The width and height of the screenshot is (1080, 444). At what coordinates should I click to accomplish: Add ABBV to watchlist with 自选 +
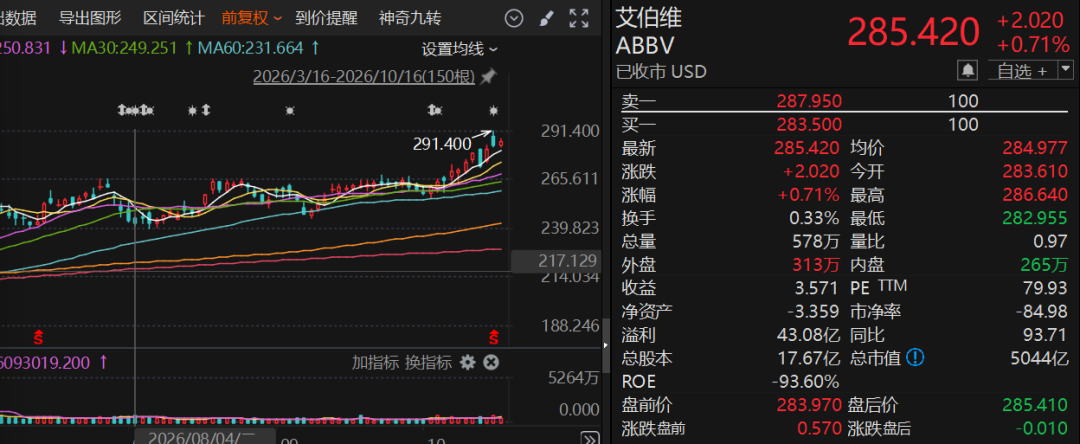1022,70
